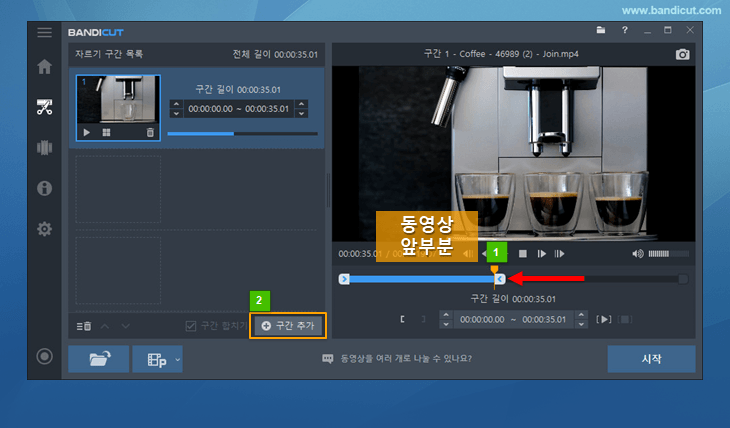
Task: Click the '전체 길이 00:00:35.01' text
Action: pos(275,54)
